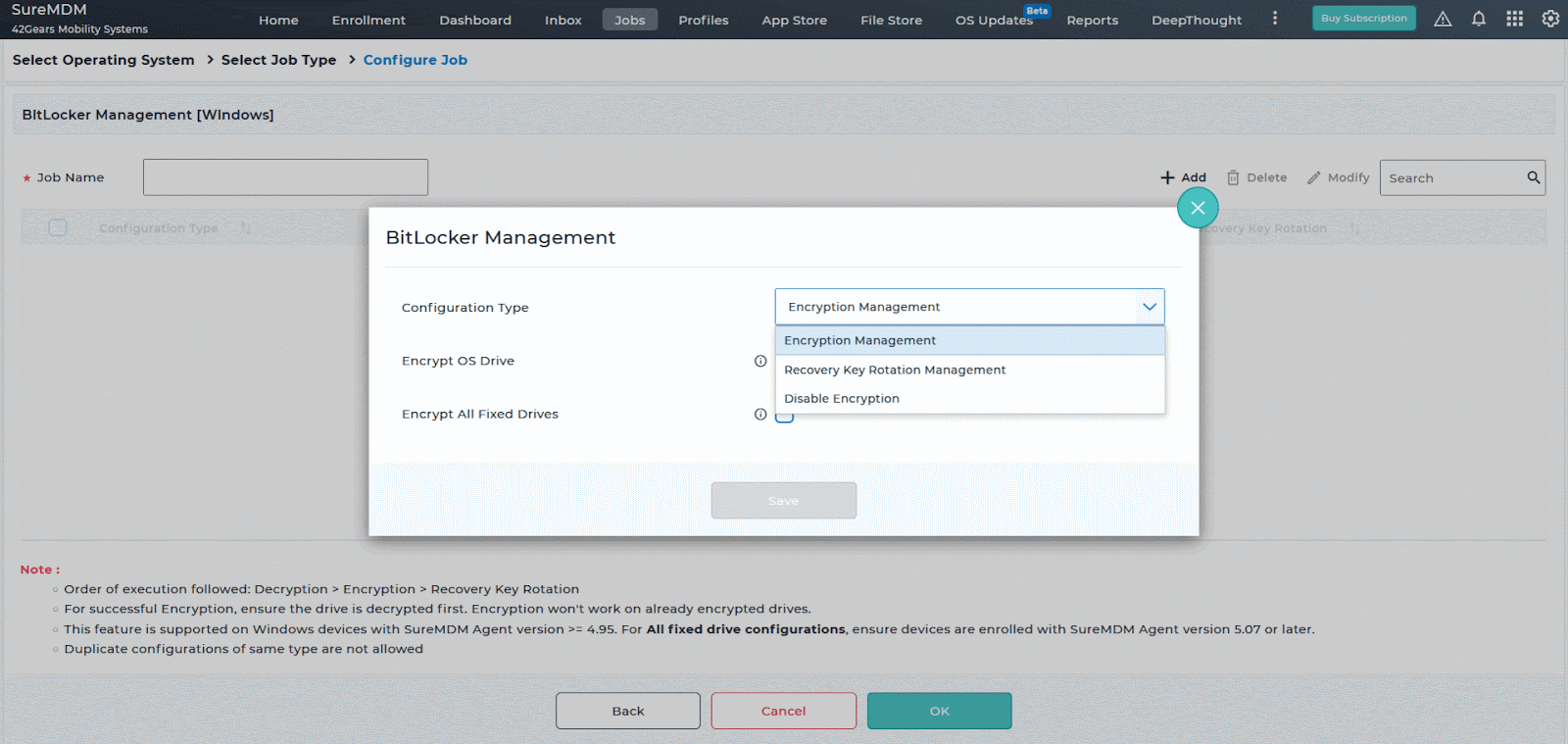The image size is (1568, 744).
Task: Click the OK button
Action: click(940, 711)
